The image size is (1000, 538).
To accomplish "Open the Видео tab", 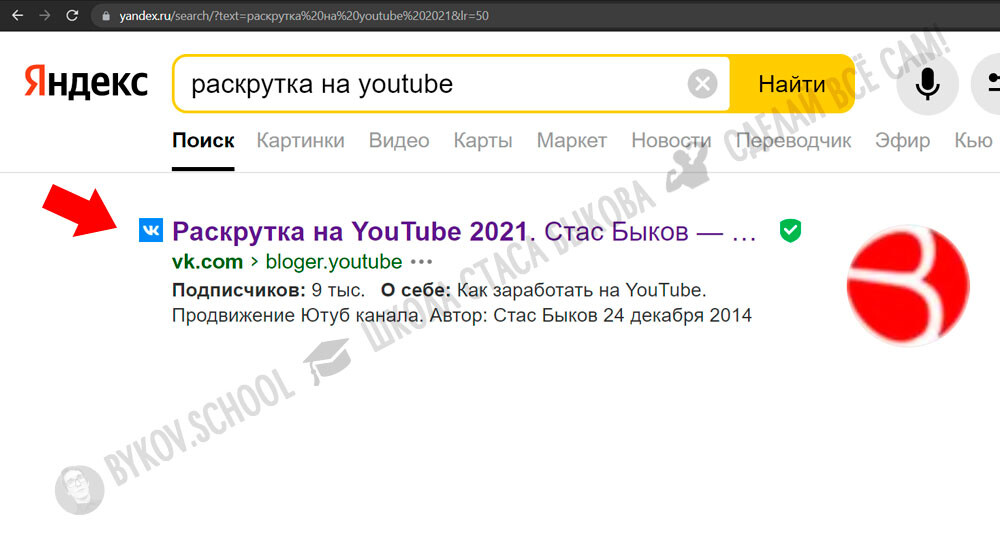I will pyautogui.click(x=399, y=141).
